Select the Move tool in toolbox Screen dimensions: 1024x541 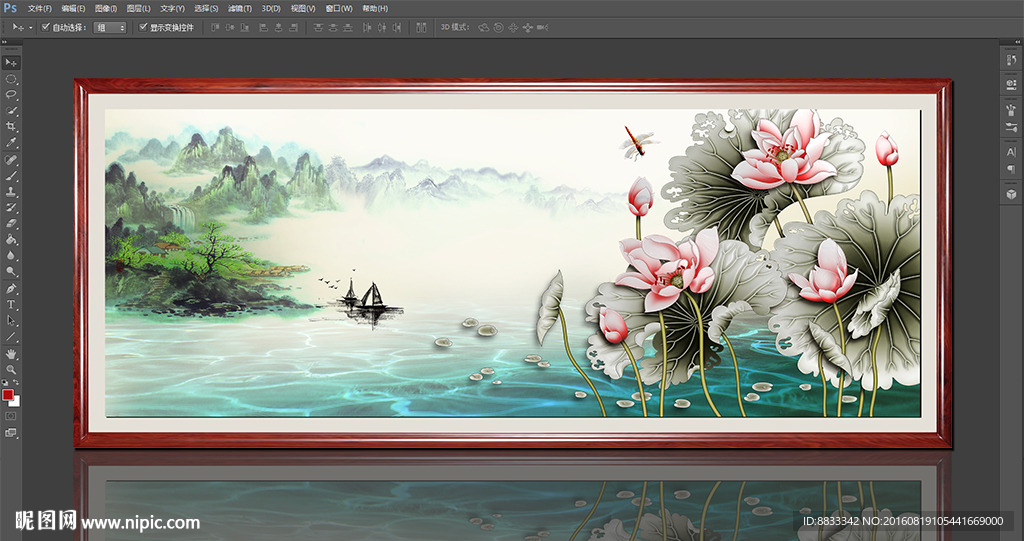pos(11,63)
